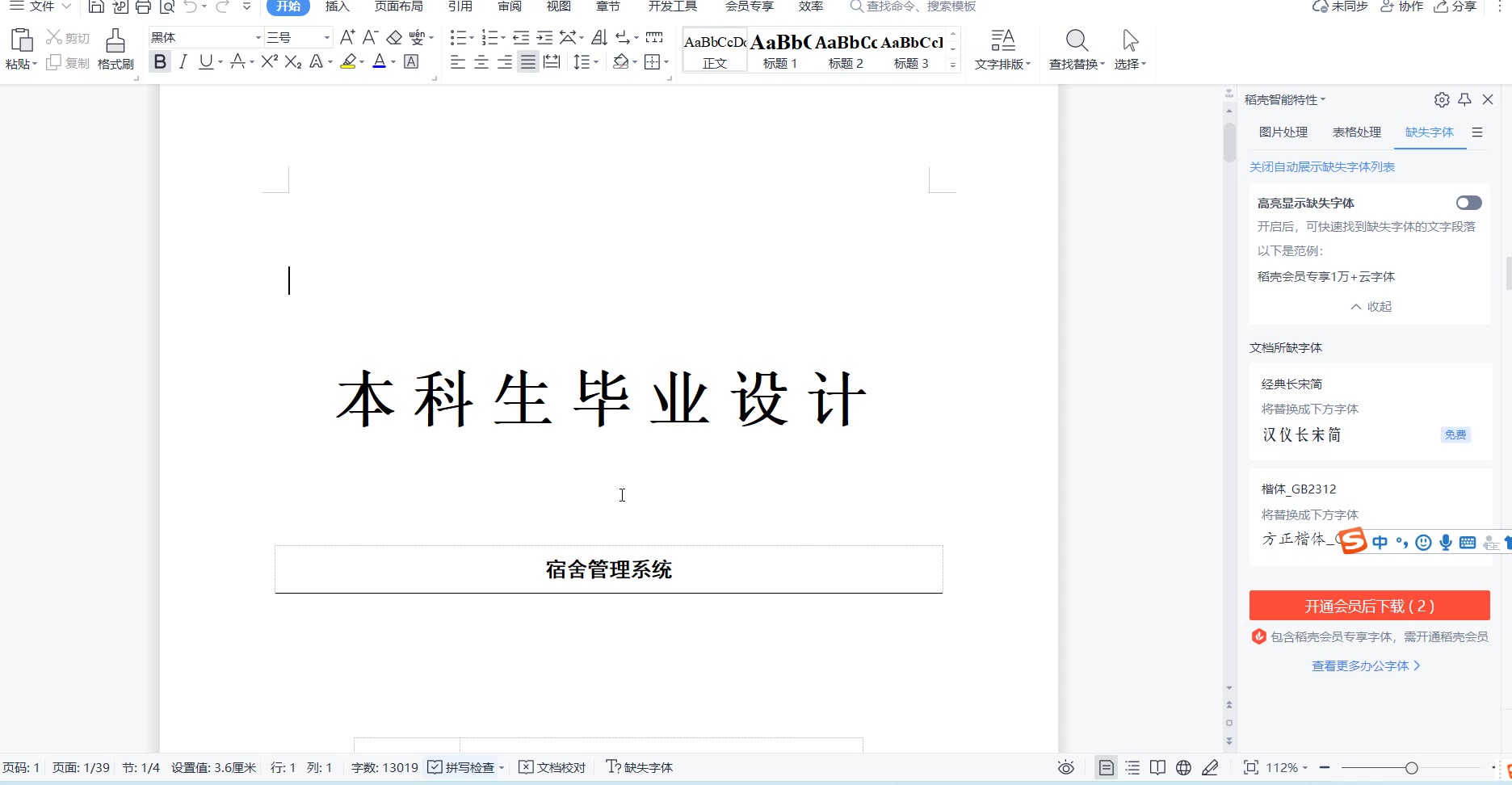1512x785 pixels.
Task: Open the panel's more options menu icon
Action: tap(1477, 132)
